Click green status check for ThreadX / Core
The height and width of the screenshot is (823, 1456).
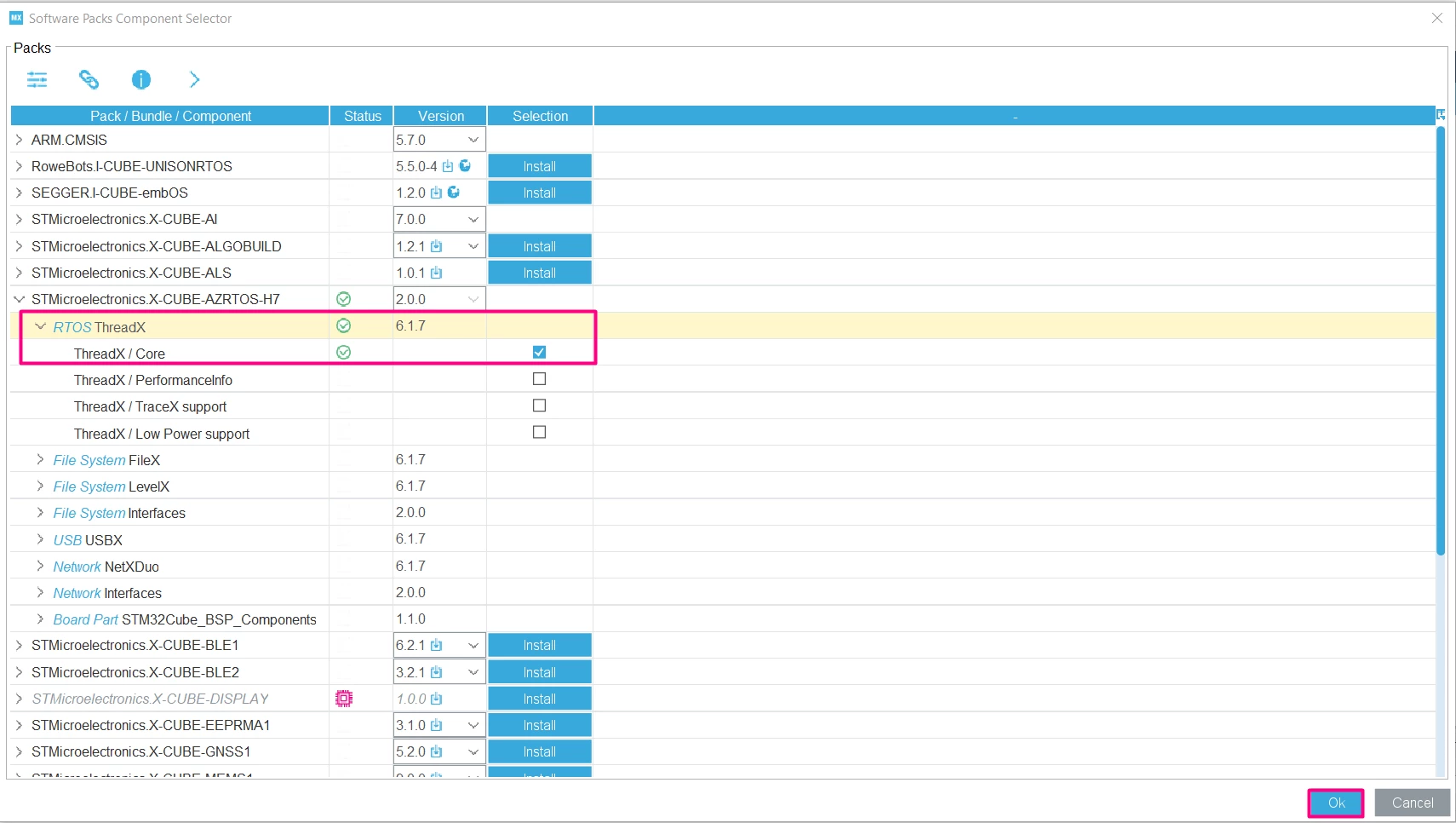click(x=344, y=352)
